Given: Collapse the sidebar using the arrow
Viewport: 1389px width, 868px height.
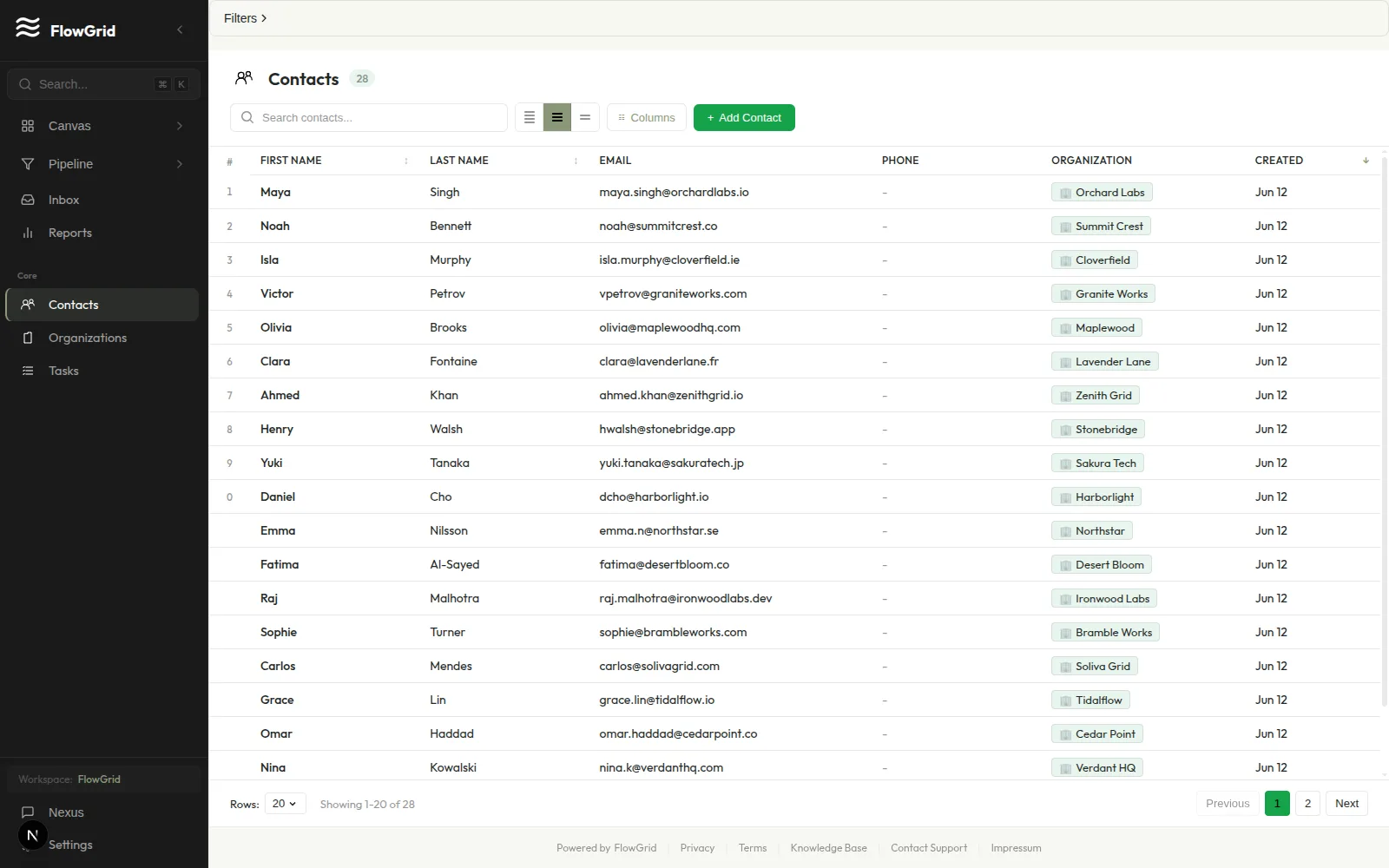Looking at the screenshot, I should 180,30.
